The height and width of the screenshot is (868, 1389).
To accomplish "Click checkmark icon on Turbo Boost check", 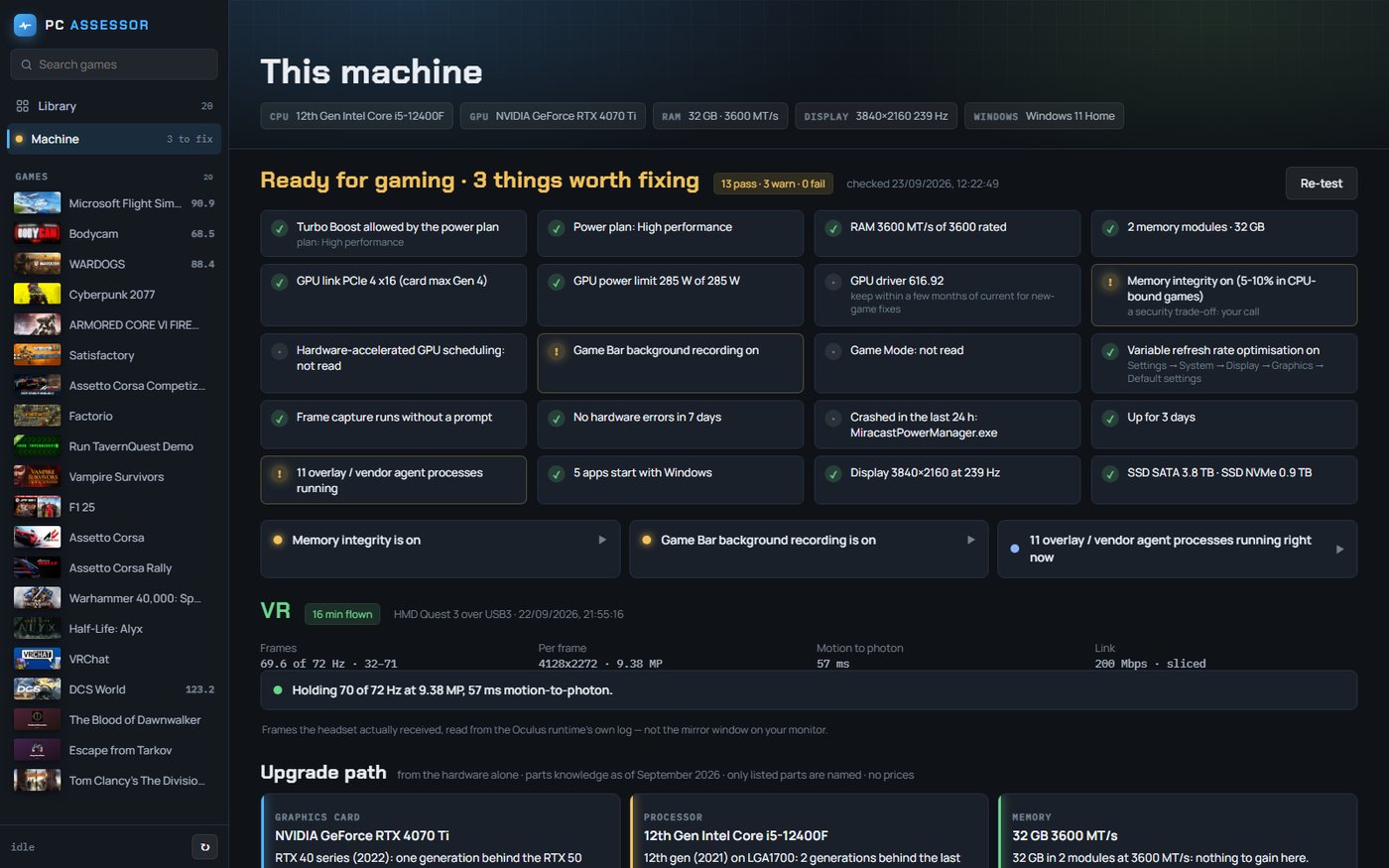I will coord(280,228).
